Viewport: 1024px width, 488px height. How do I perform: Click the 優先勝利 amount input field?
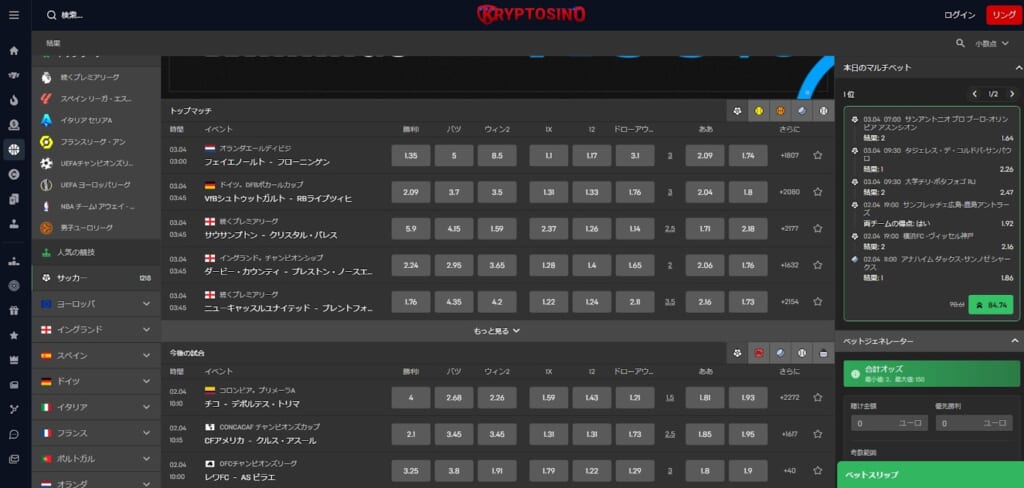point(974,423)
